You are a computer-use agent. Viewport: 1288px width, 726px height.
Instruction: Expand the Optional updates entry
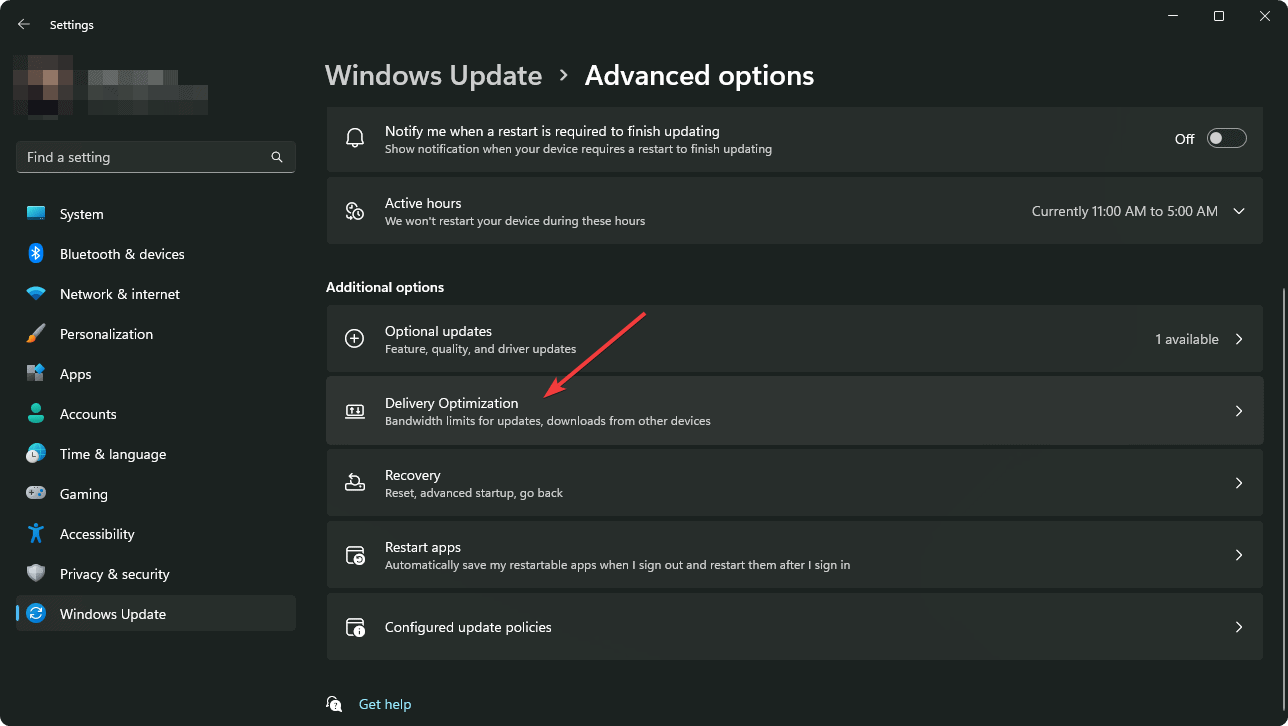pyautogui.click(x=1239, y=338)
